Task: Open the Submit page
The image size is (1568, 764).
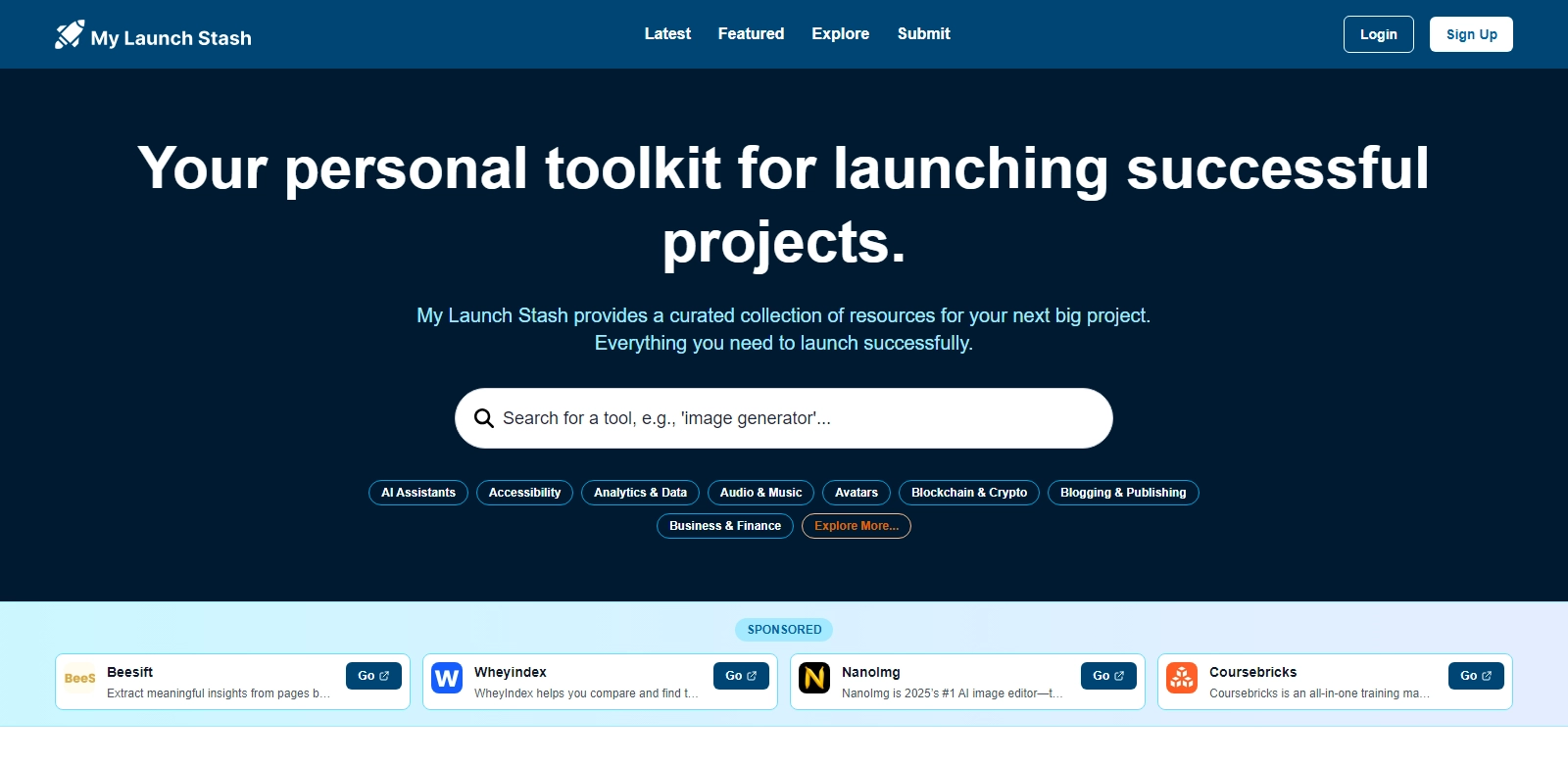Action: (x=923, y=33)
